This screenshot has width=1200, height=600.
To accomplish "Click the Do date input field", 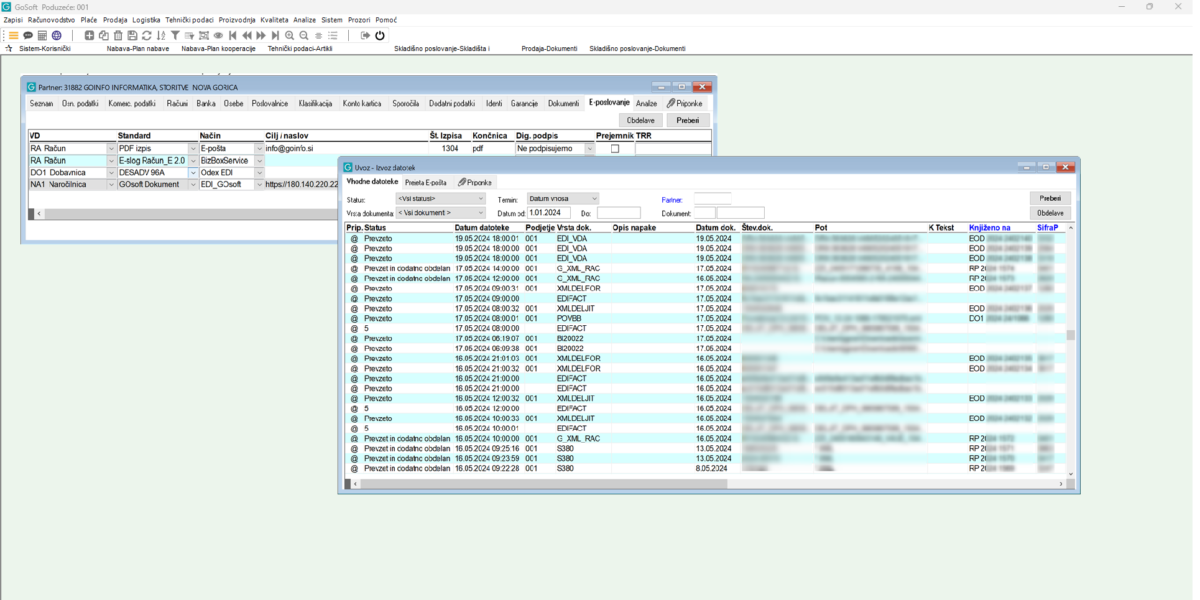I will [x=619, y=213].
